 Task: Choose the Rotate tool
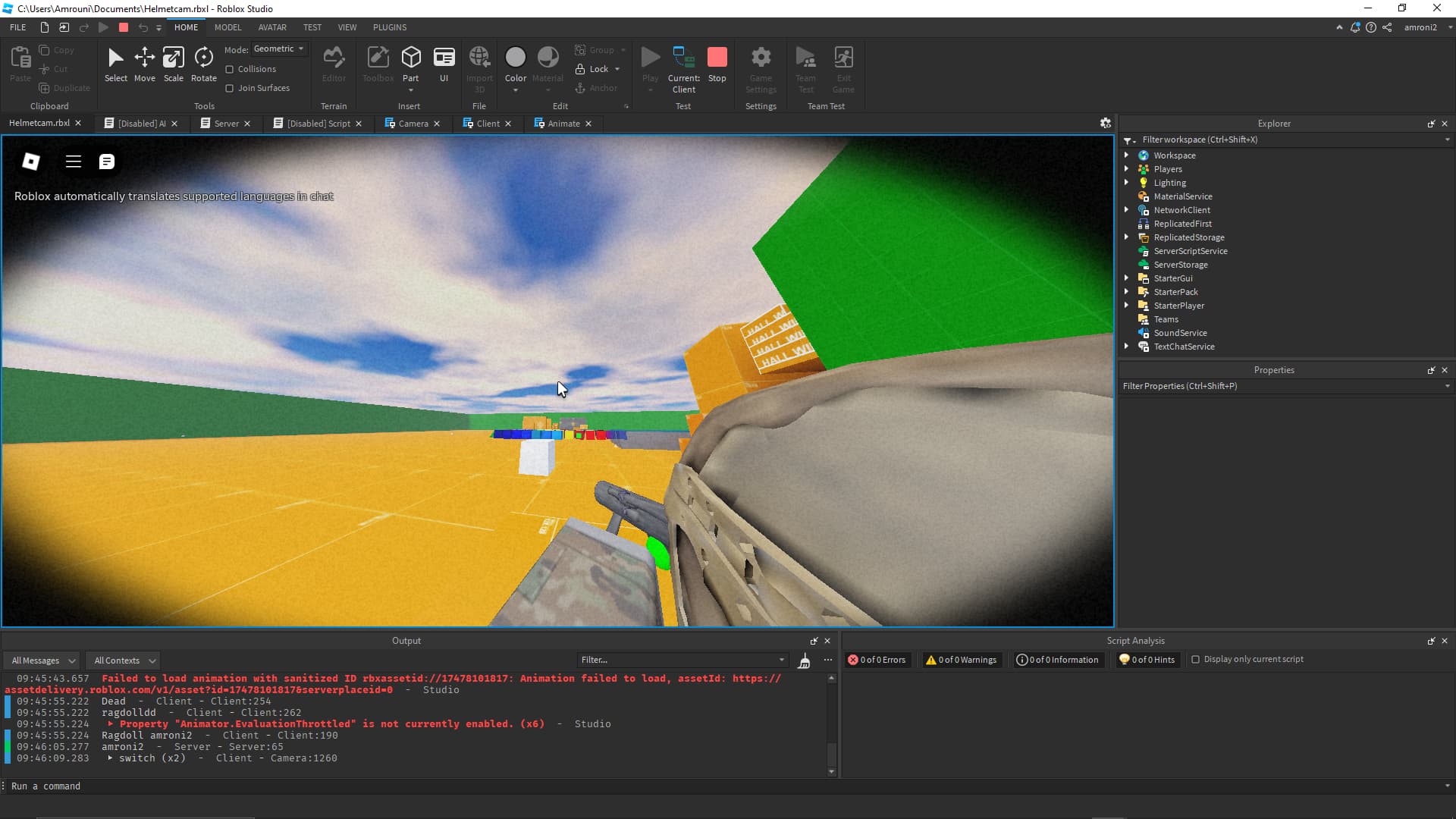pos(203,64)
